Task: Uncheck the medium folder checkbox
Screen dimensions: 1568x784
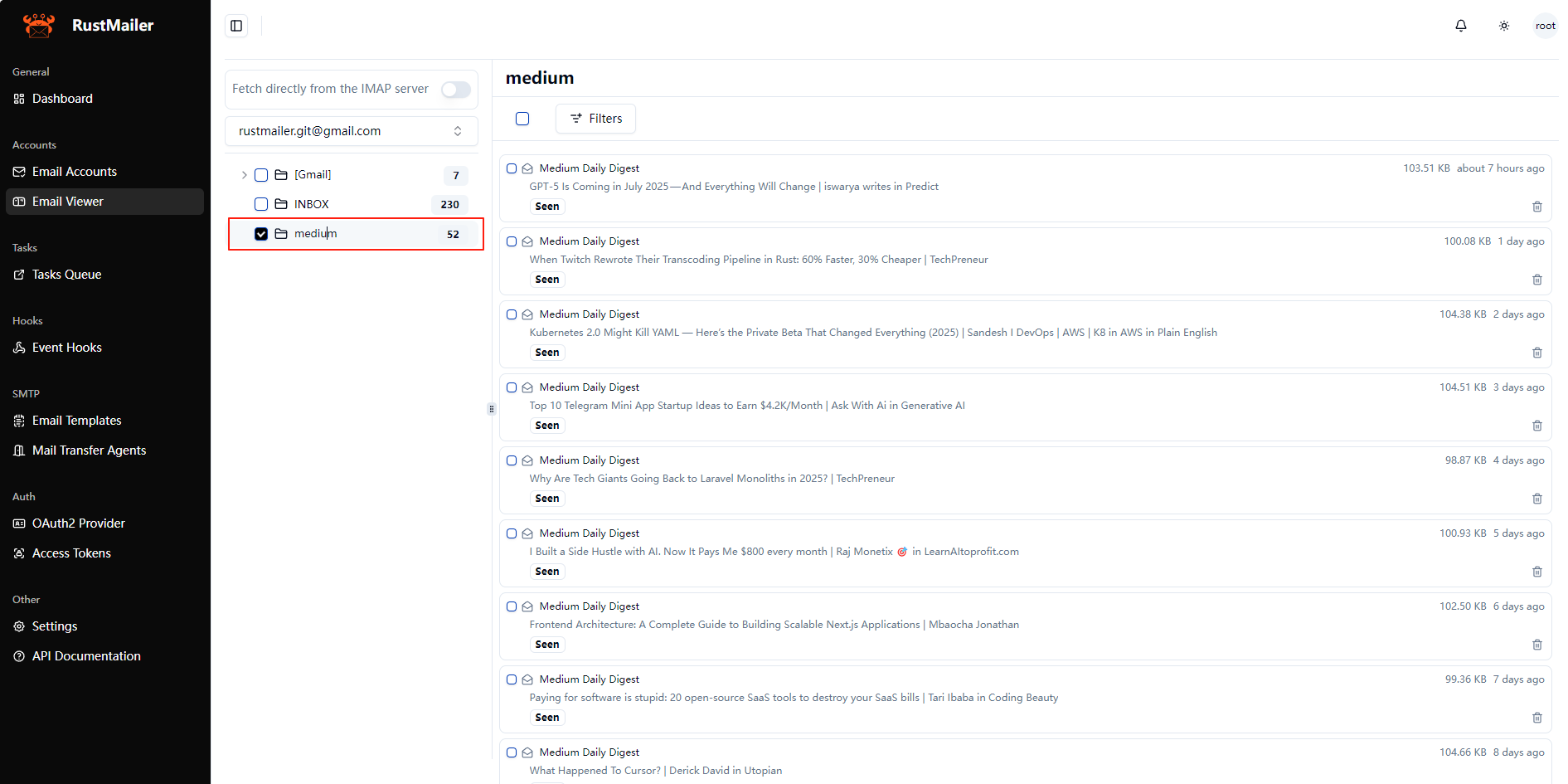Action: click(261, 234)
